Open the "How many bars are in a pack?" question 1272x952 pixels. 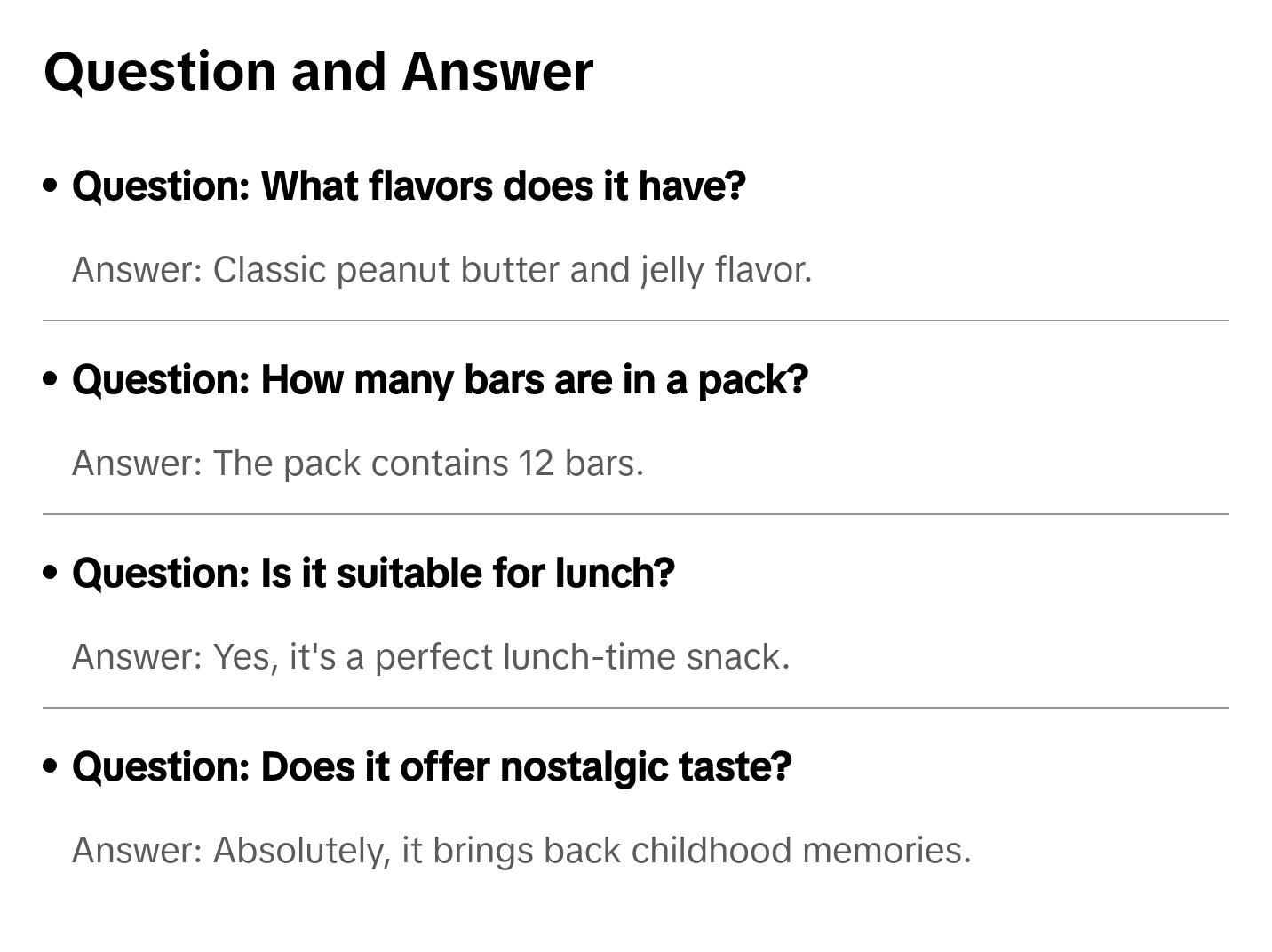440,380
